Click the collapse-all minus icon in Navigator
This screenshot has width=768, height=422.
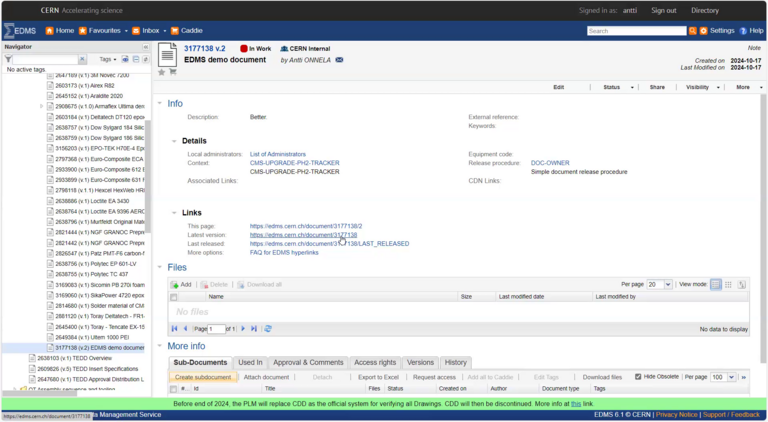(136, 59)
